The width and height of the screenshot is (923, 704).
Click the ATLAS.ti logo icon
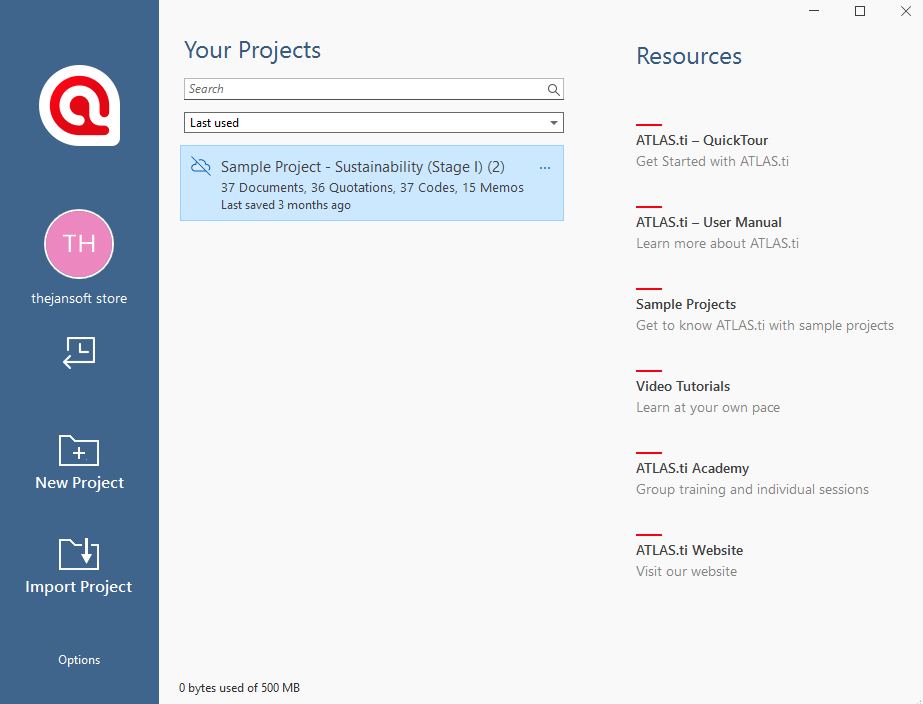pyautogui.click(x=79, y=105)
